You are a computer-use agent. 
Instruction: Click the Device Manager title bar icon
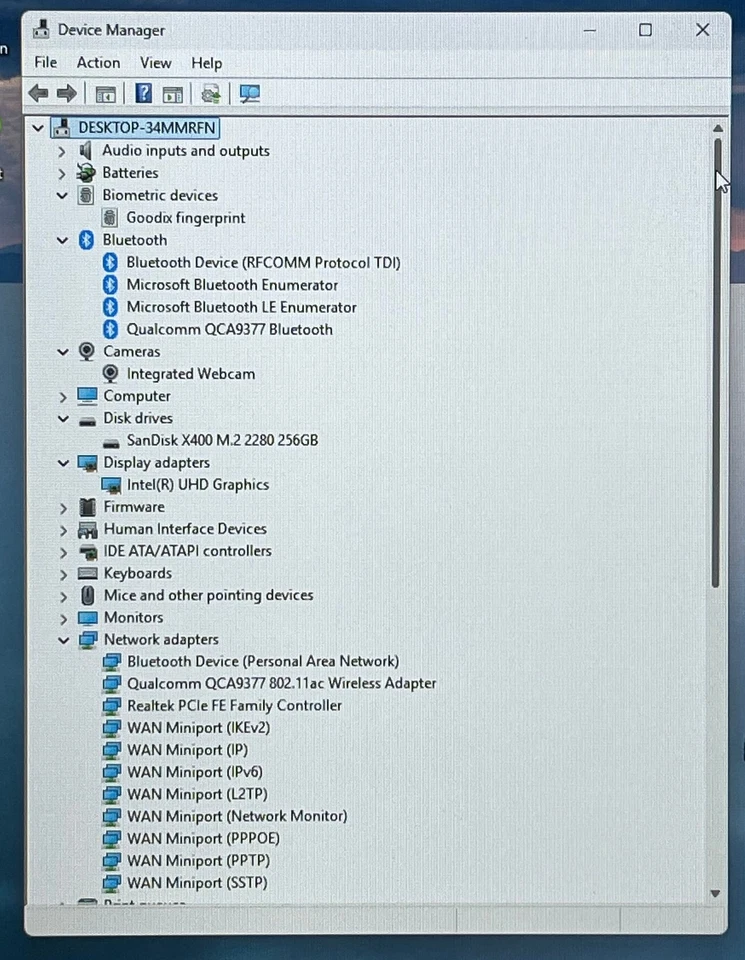41,29
